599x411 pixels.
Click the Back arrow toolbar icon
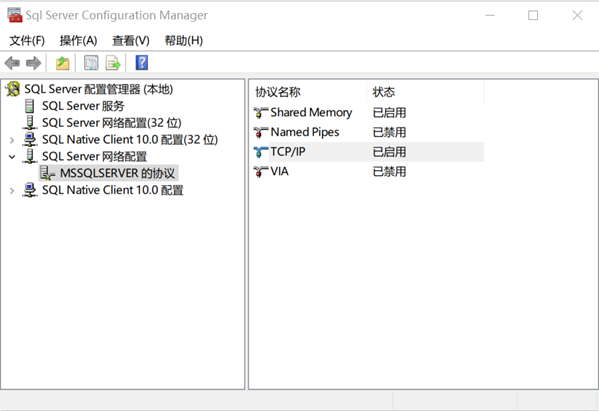tap(12, 63)
